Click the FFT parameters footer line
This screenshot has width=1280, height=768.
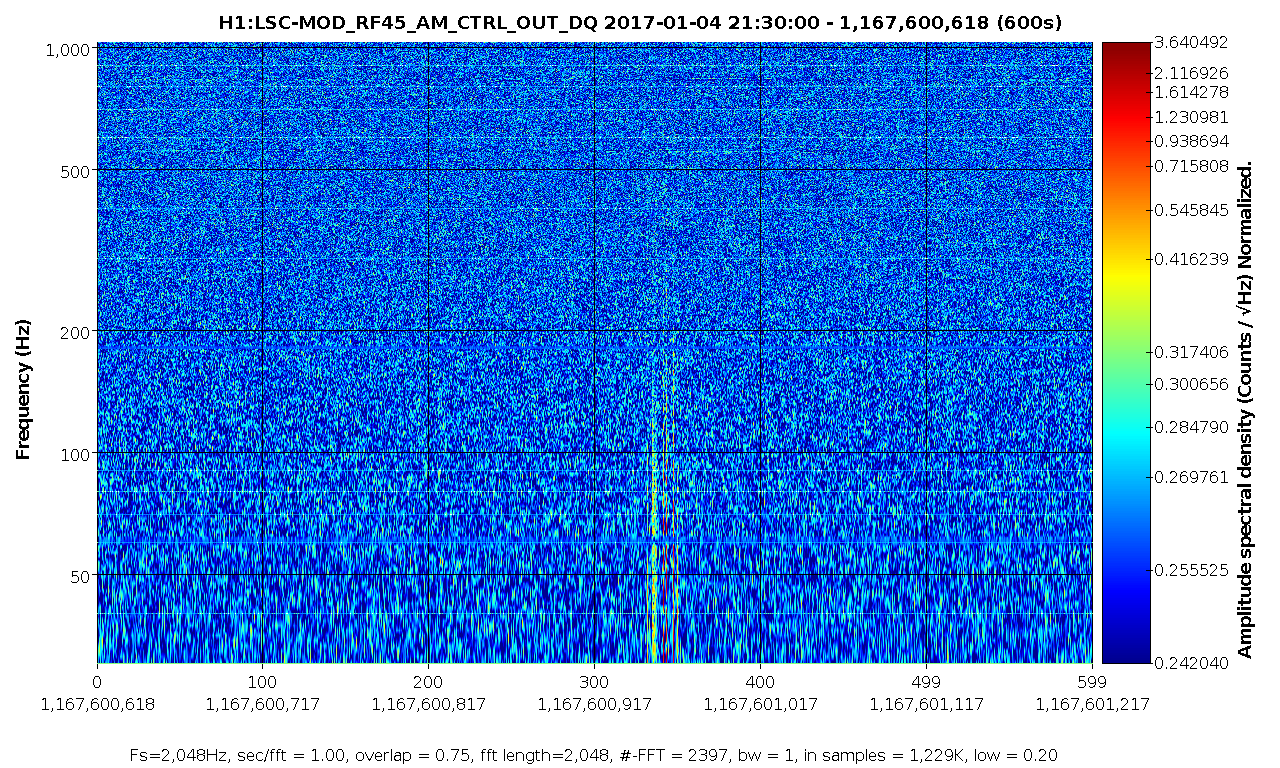[594, 755]
